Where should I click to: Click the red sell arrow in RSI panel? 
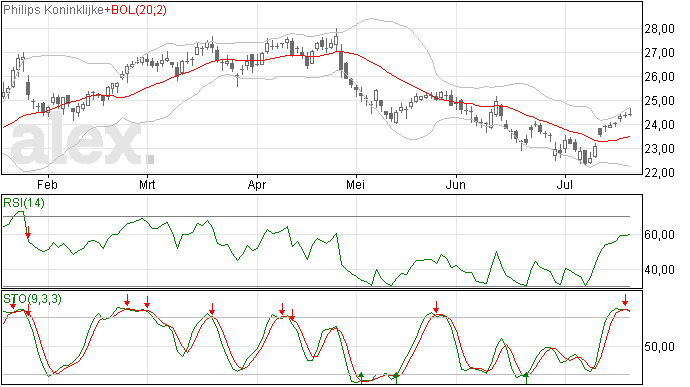[x=28, y=232]
